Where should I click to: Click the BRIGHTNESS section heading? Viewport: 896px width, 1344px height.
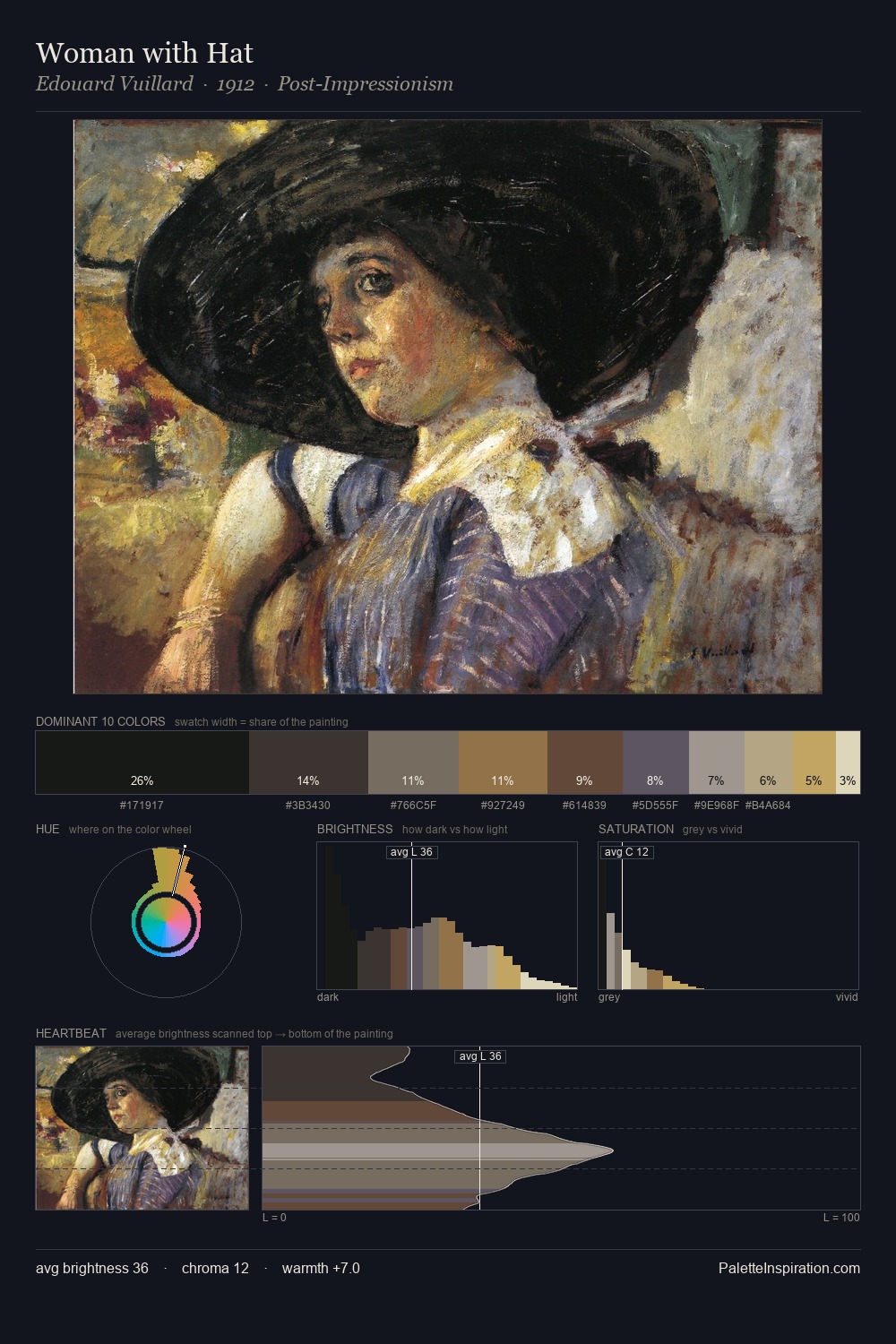pos(355,829)
